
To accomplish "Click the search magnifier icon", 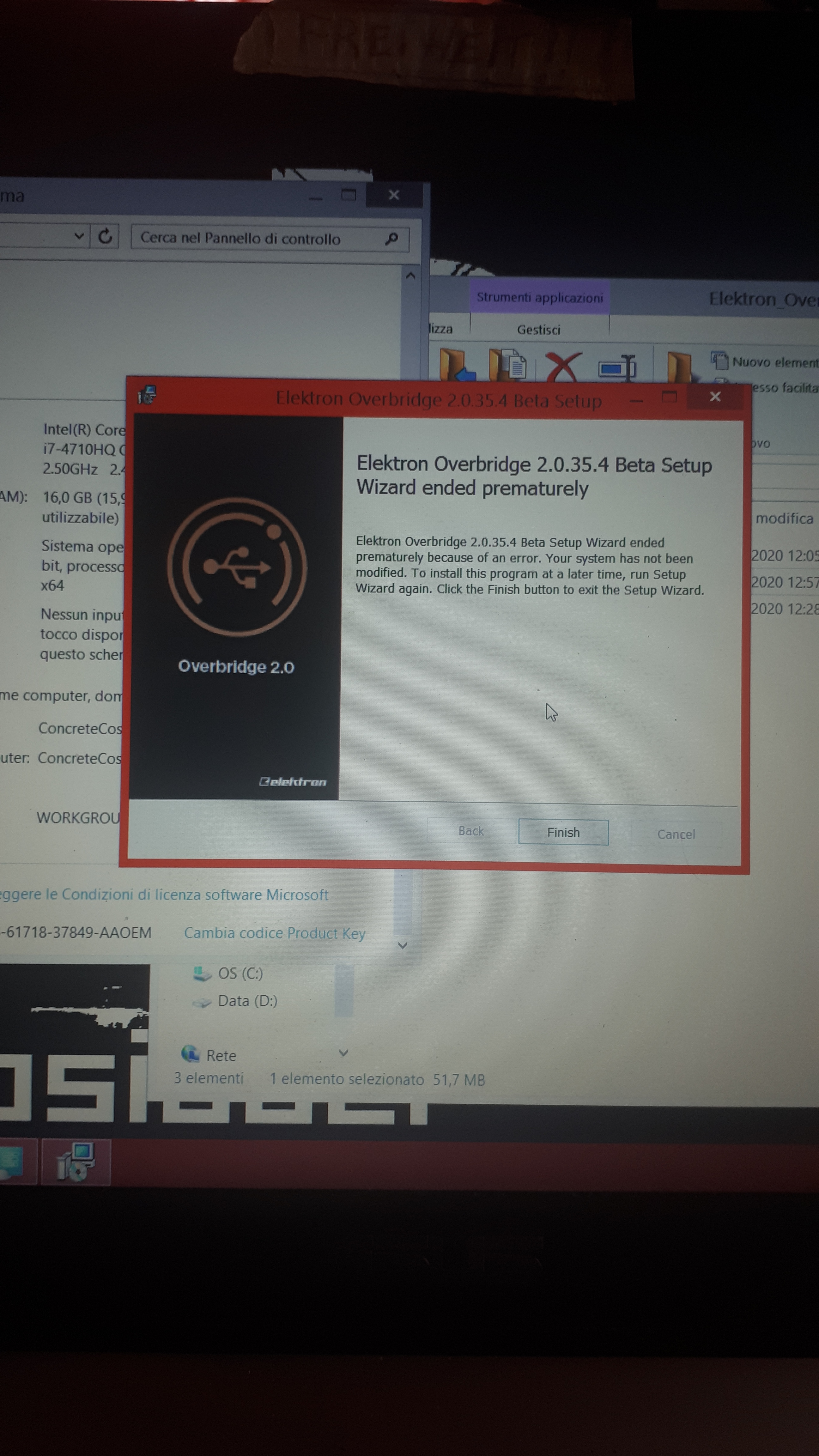I will click(x=391, y=239).
